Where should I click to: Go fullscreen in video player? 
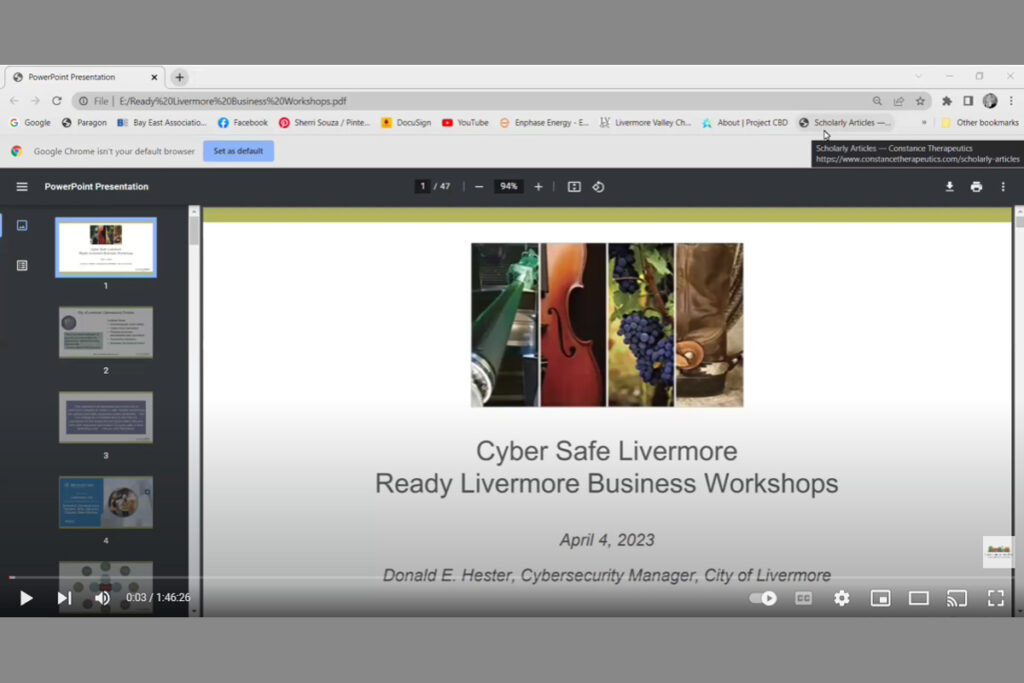click(x=995, y=597)
